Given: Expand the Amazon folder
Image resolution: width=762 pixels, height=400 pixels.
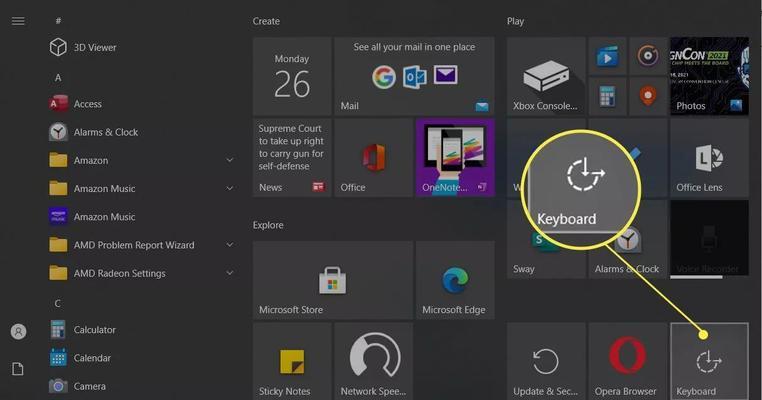Looking at the screenshot, I should [141, 160].
